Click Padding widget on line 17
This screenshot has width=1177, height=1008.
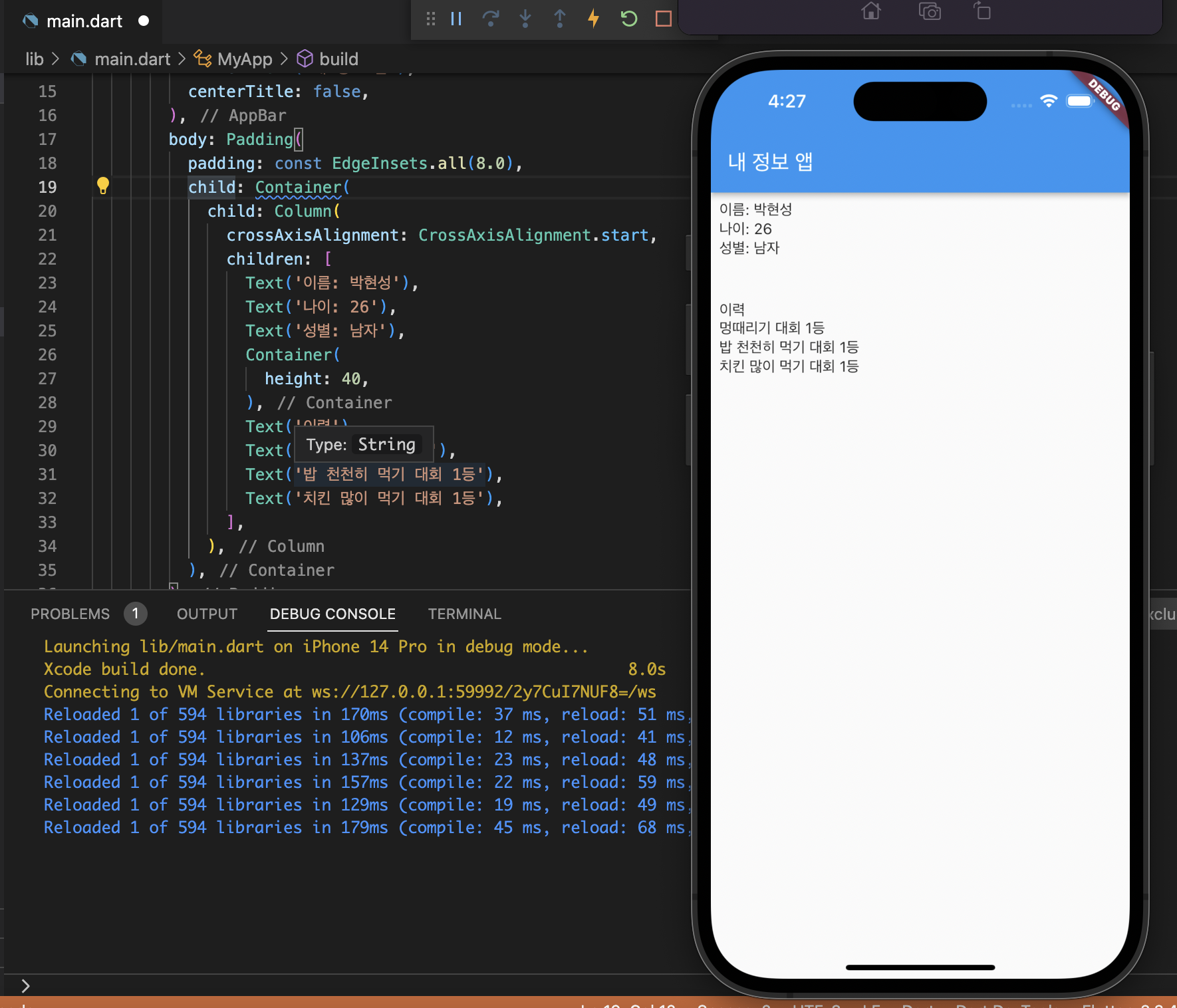[x=259, y=139]
